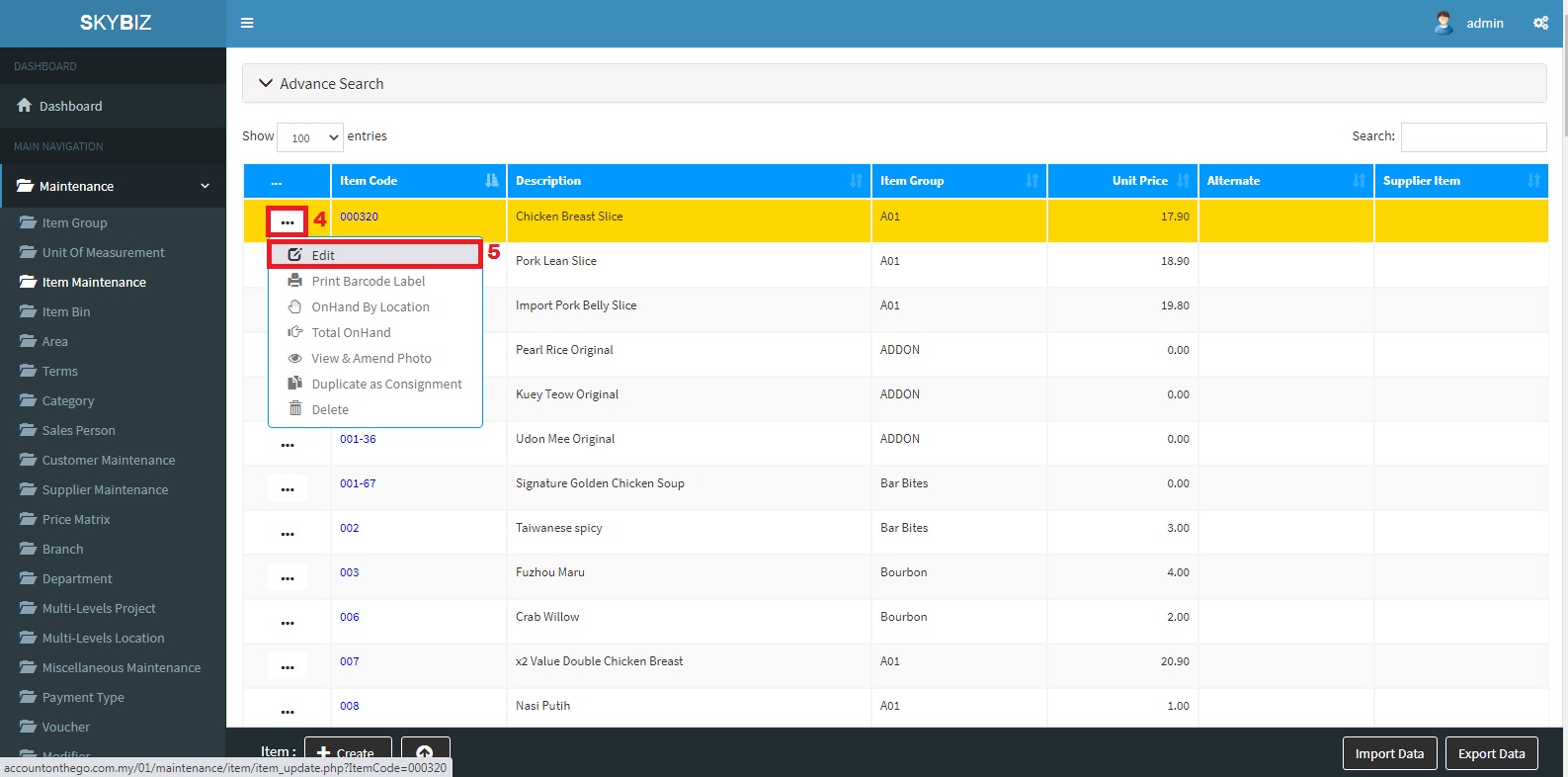
Task: Click three-dot action button for item 003
Action: point(288,577)
